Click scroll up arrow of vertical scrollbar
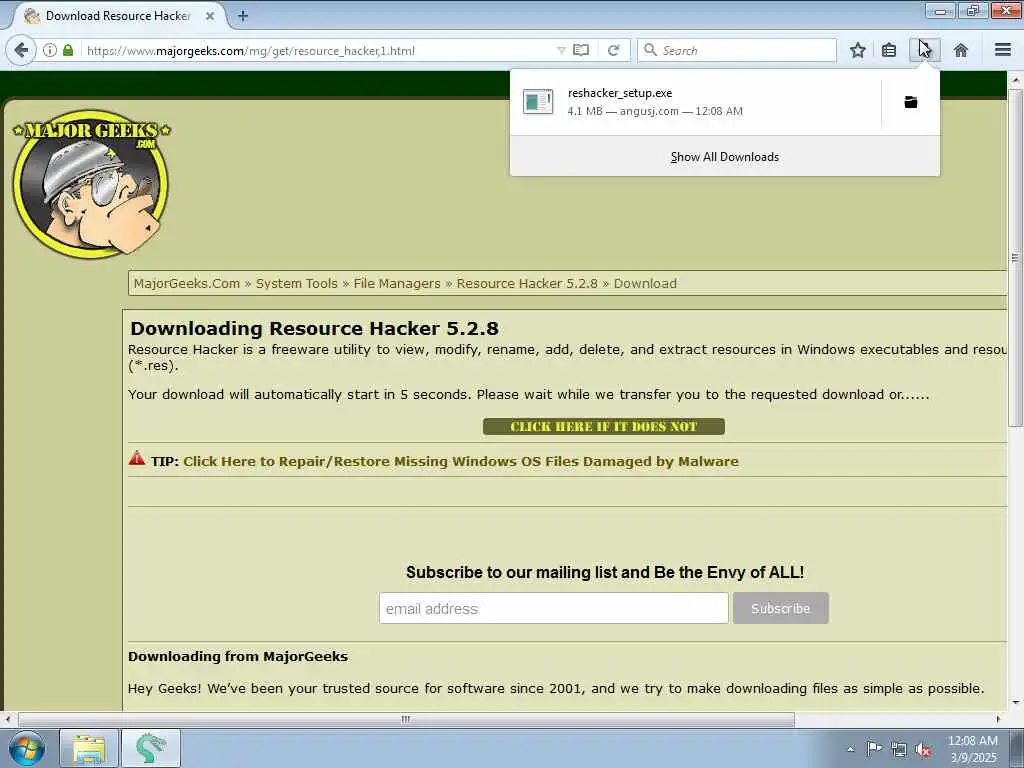1024x768 pixels. point(1015,80)
